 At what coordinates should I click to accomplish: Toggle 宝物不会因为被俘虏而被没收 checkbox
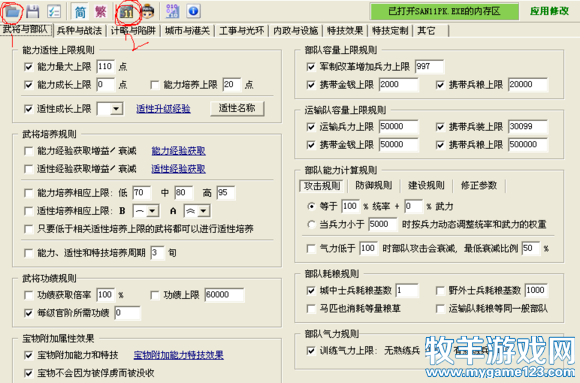28,373
